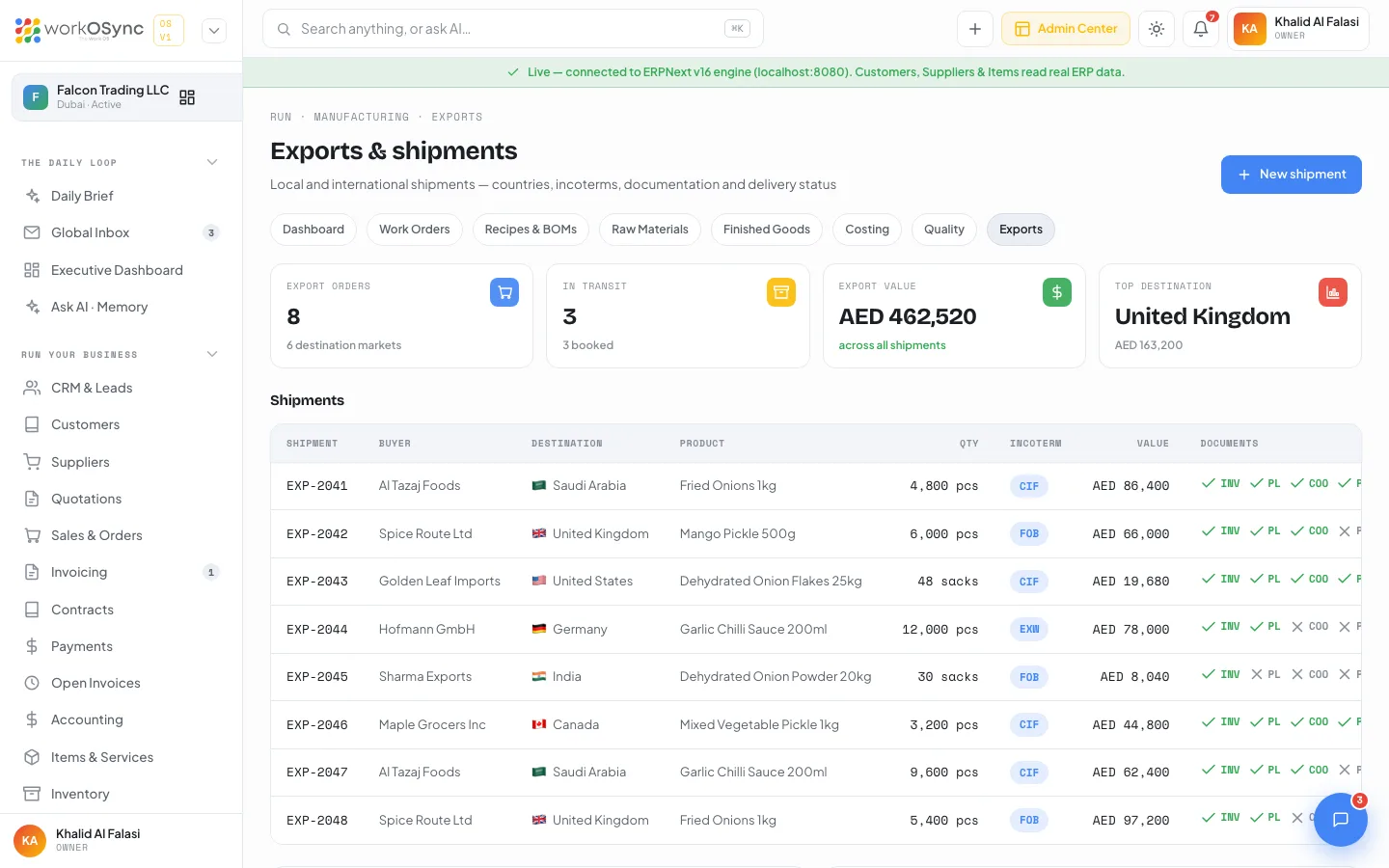Open the chat support bubble
1389x868 pixels.
click(1340, 820)
